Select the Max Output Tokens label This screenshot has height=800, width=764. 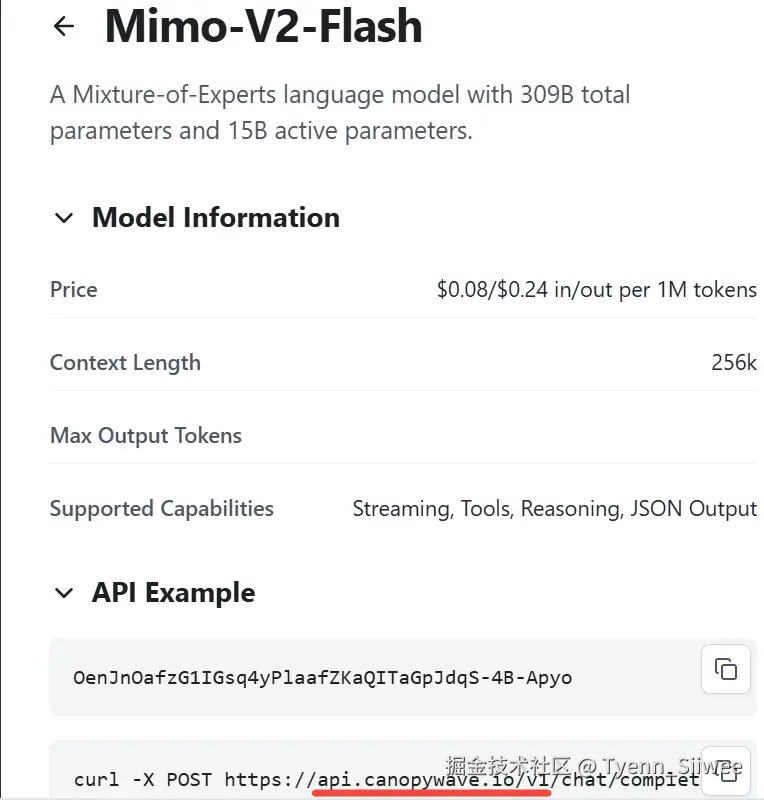(x=146, y=436)
